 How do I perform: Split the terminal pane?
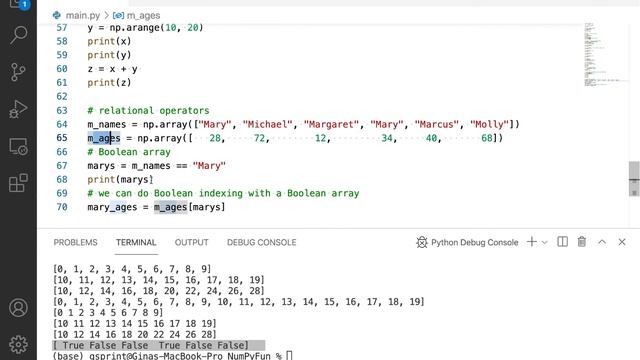point(562,242)
